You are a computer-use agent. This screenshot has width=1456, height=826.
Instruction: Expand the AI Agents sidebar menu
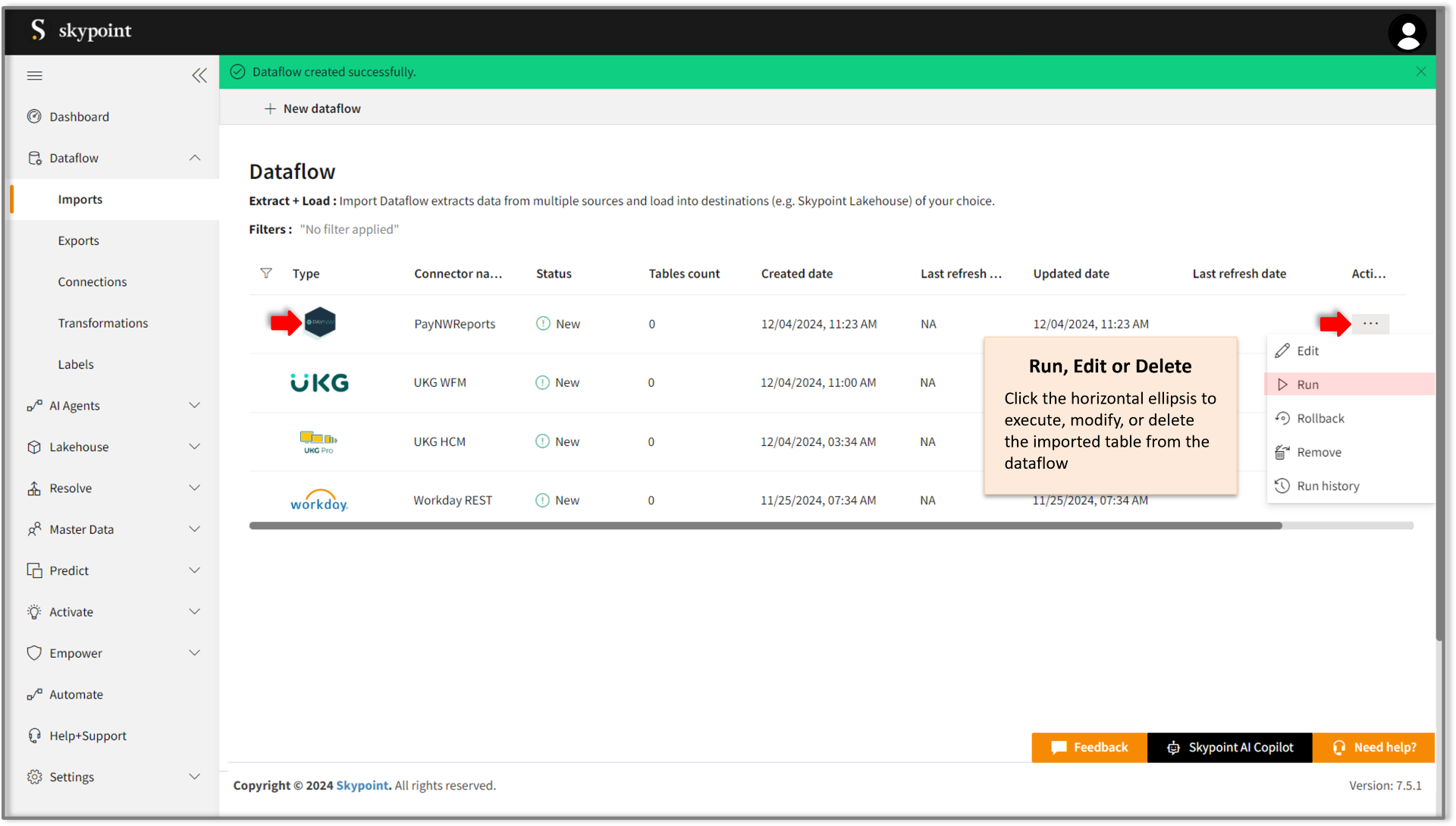(195, 406)
